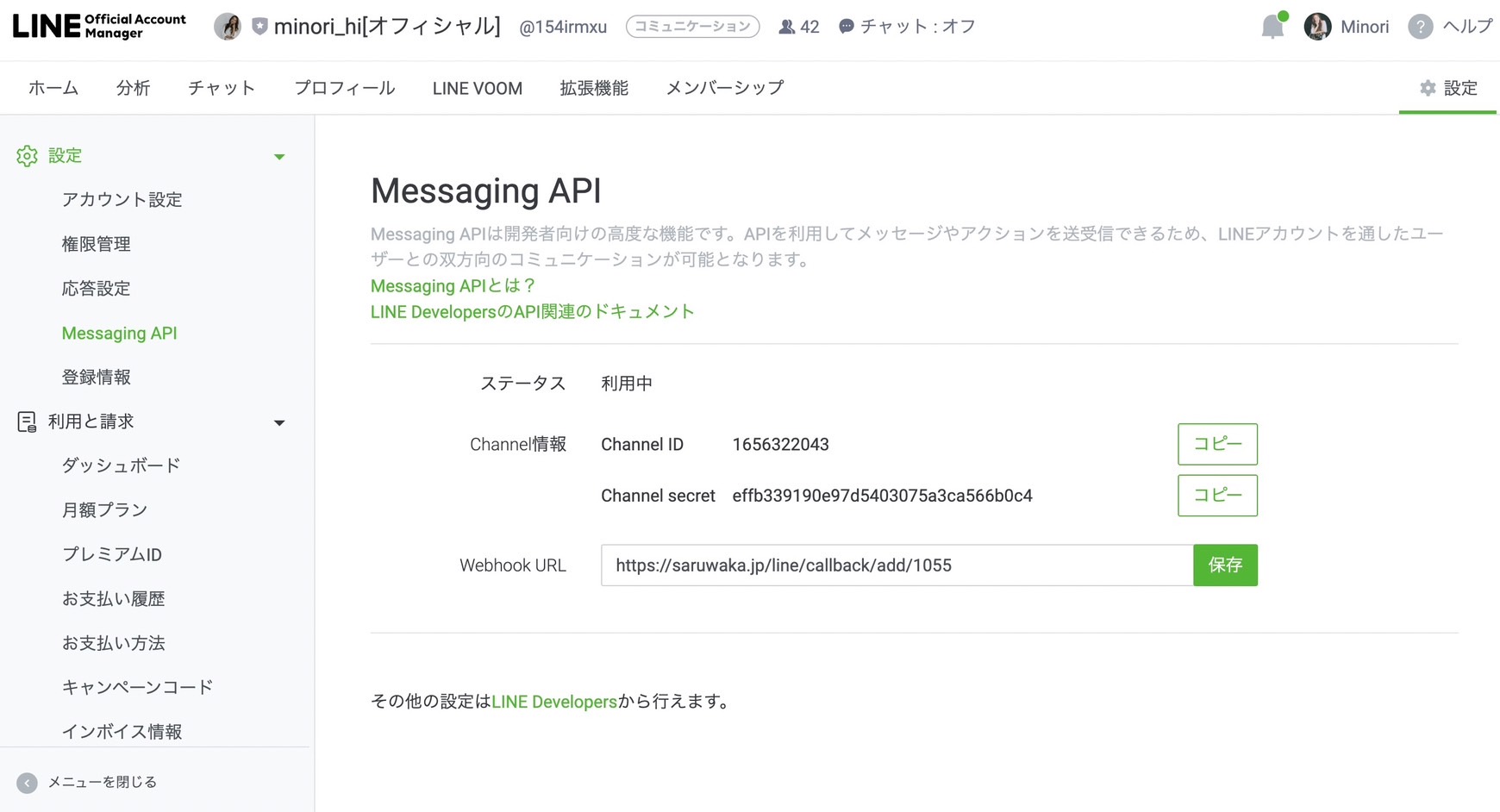Open インボイス情報 in the sidebar

click(122, 732)
